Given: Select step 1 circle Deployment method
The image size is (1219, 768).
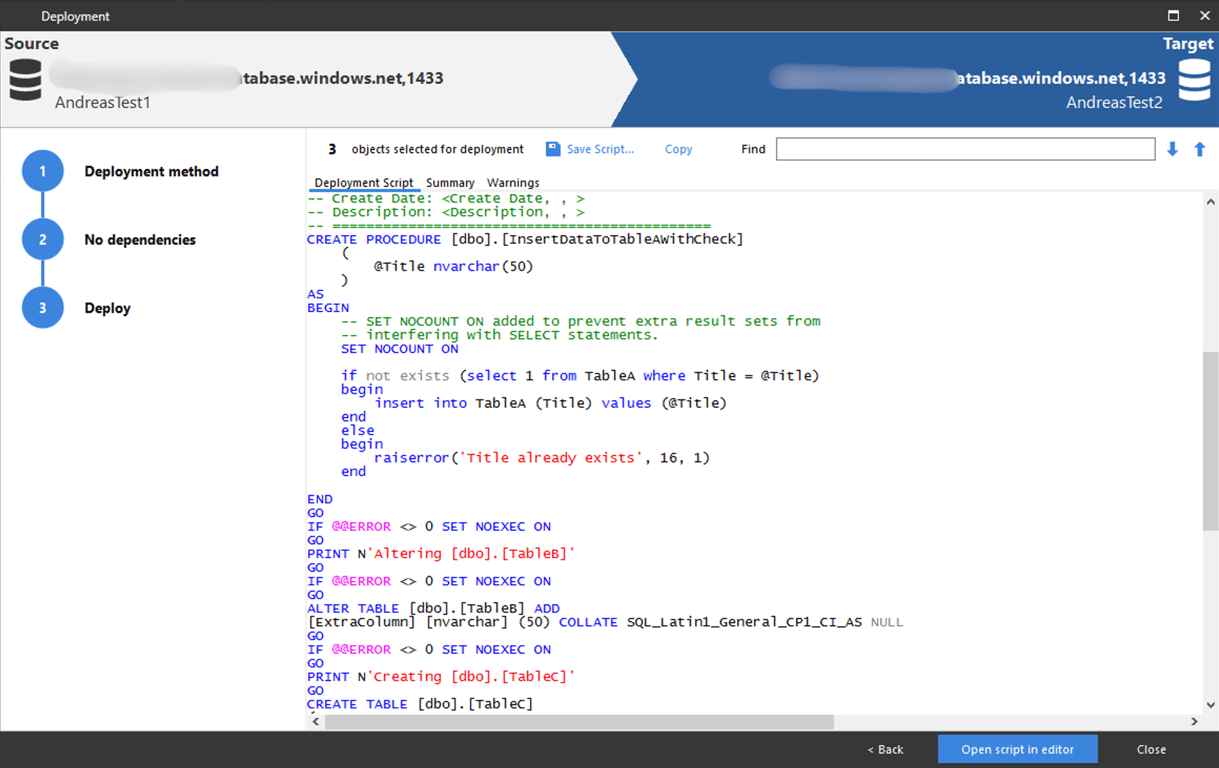Looking at the screenshot, I should pos(43,172).
